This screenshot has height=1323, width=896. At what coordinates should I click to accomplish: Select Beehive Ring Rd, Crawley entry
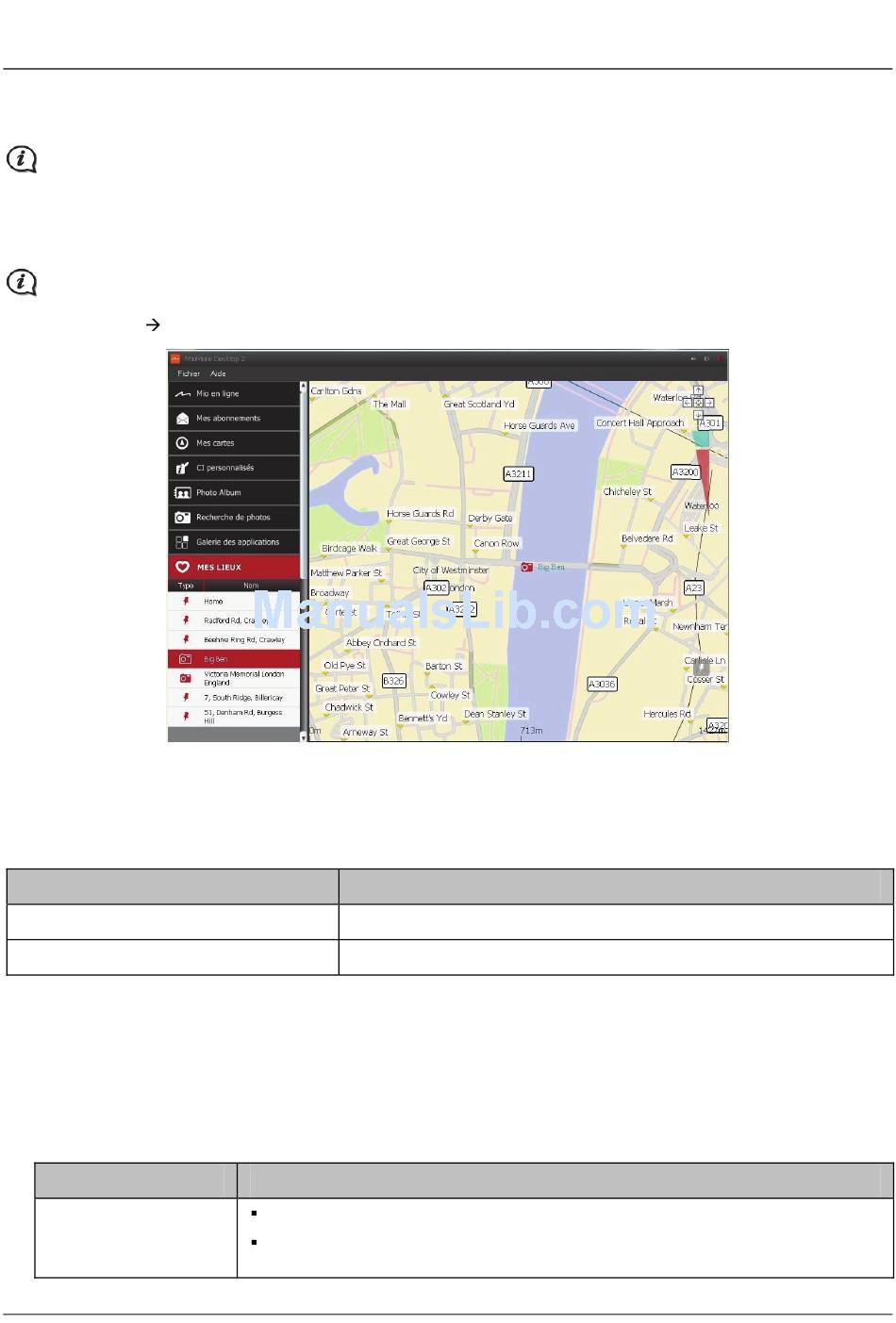(x=234, y=639)
